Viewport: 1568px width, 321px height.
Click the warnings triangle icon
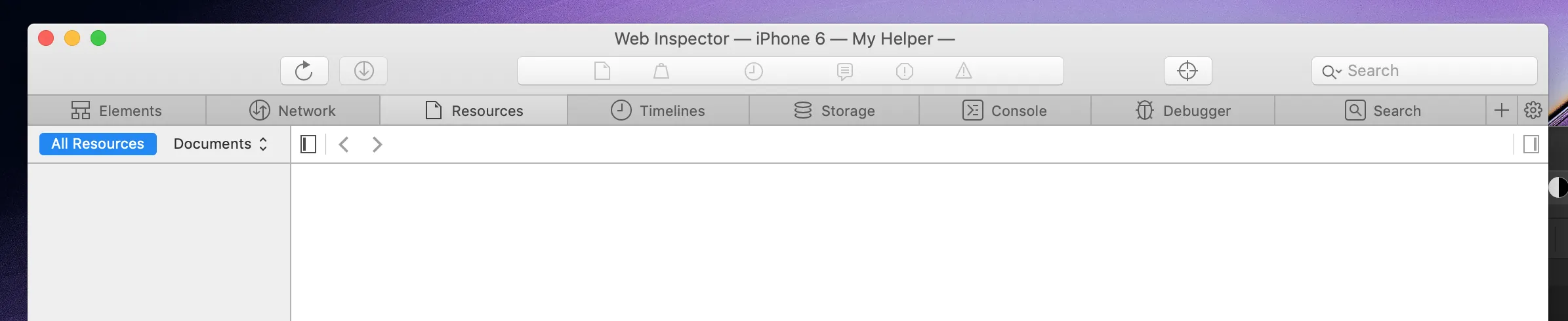click(963, 71)
